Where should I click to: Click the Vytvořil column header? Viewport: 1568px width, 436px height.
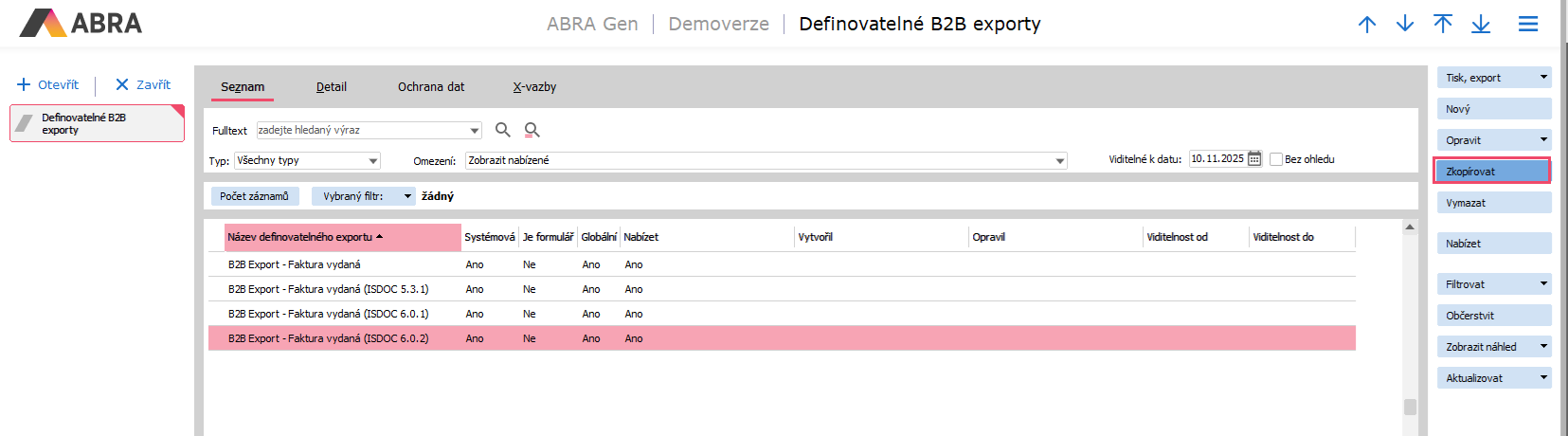(x=882, y=237)
